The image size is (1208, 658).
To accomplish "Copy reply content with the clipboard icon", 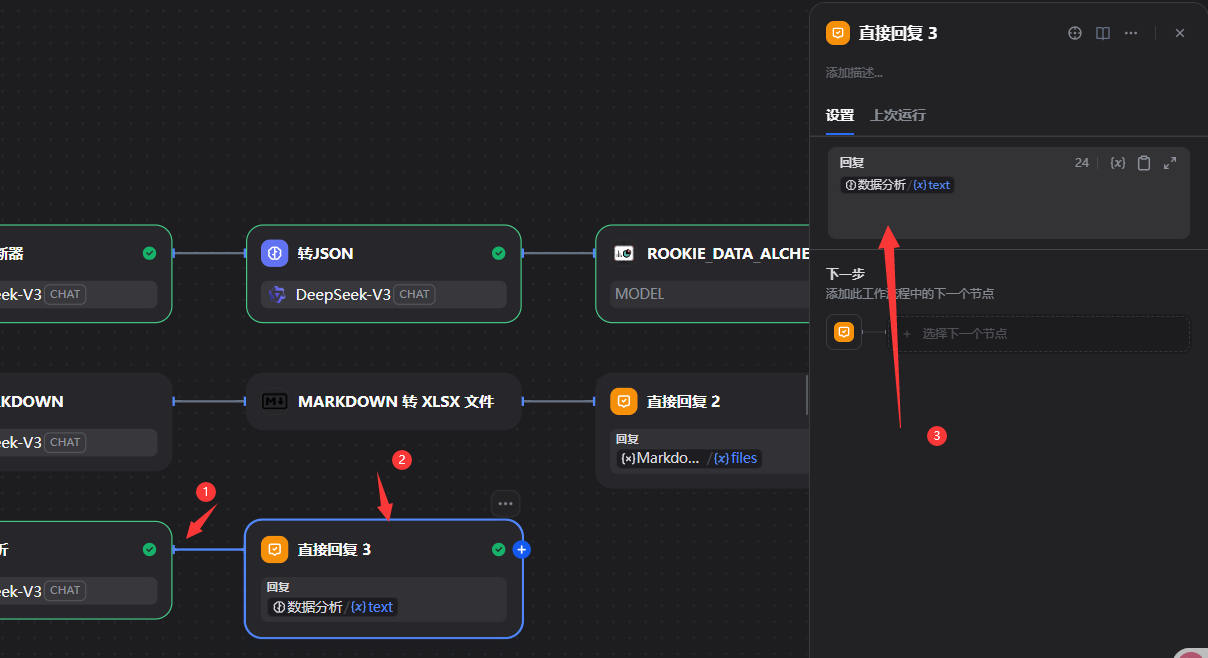I will [x=1144, y=163].
